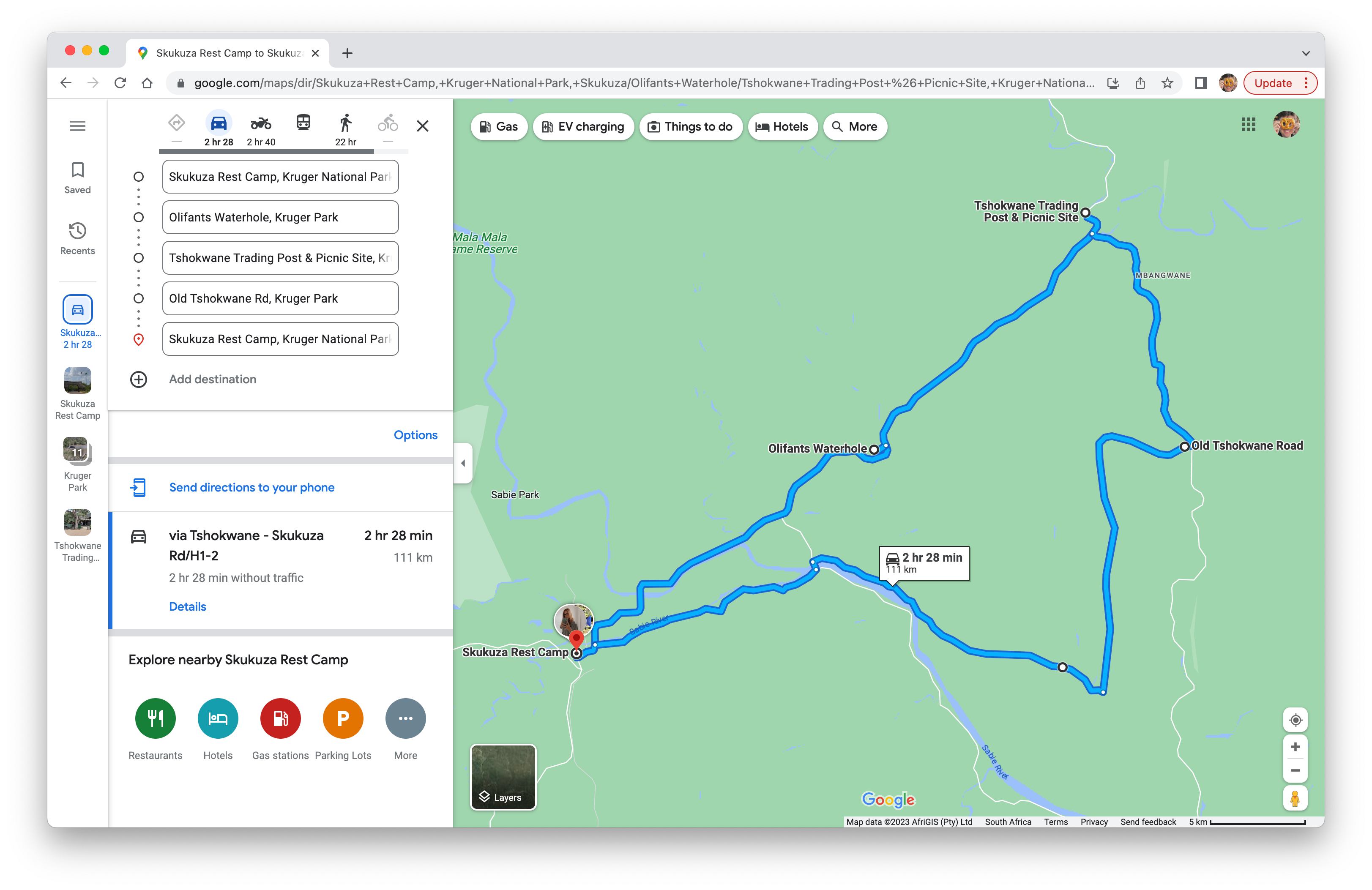Open route Details link
Image resolution: width=1372 pixels, height=890 pixels.
point(187,606)
